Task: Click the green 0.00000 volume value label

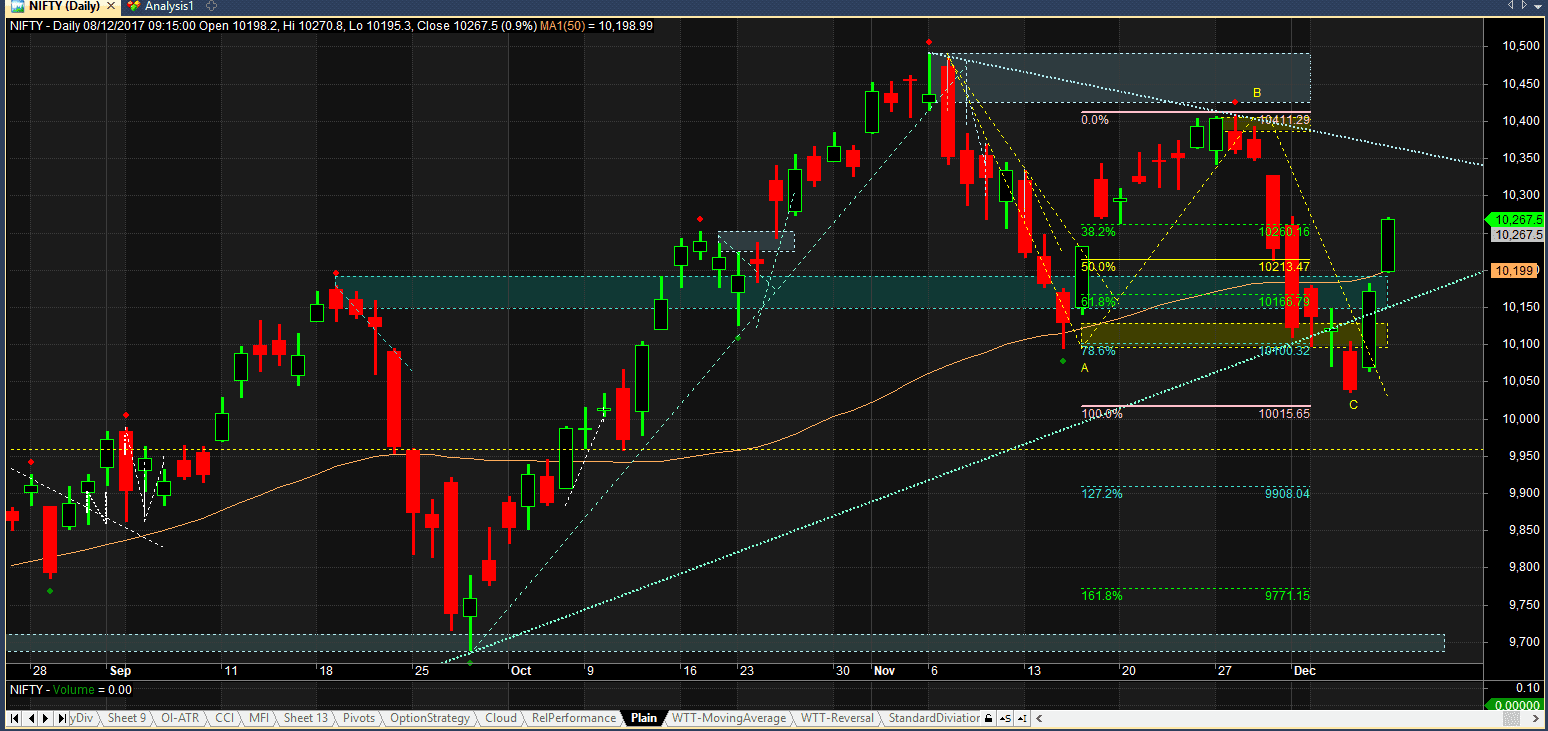Action: point(1516,705)
